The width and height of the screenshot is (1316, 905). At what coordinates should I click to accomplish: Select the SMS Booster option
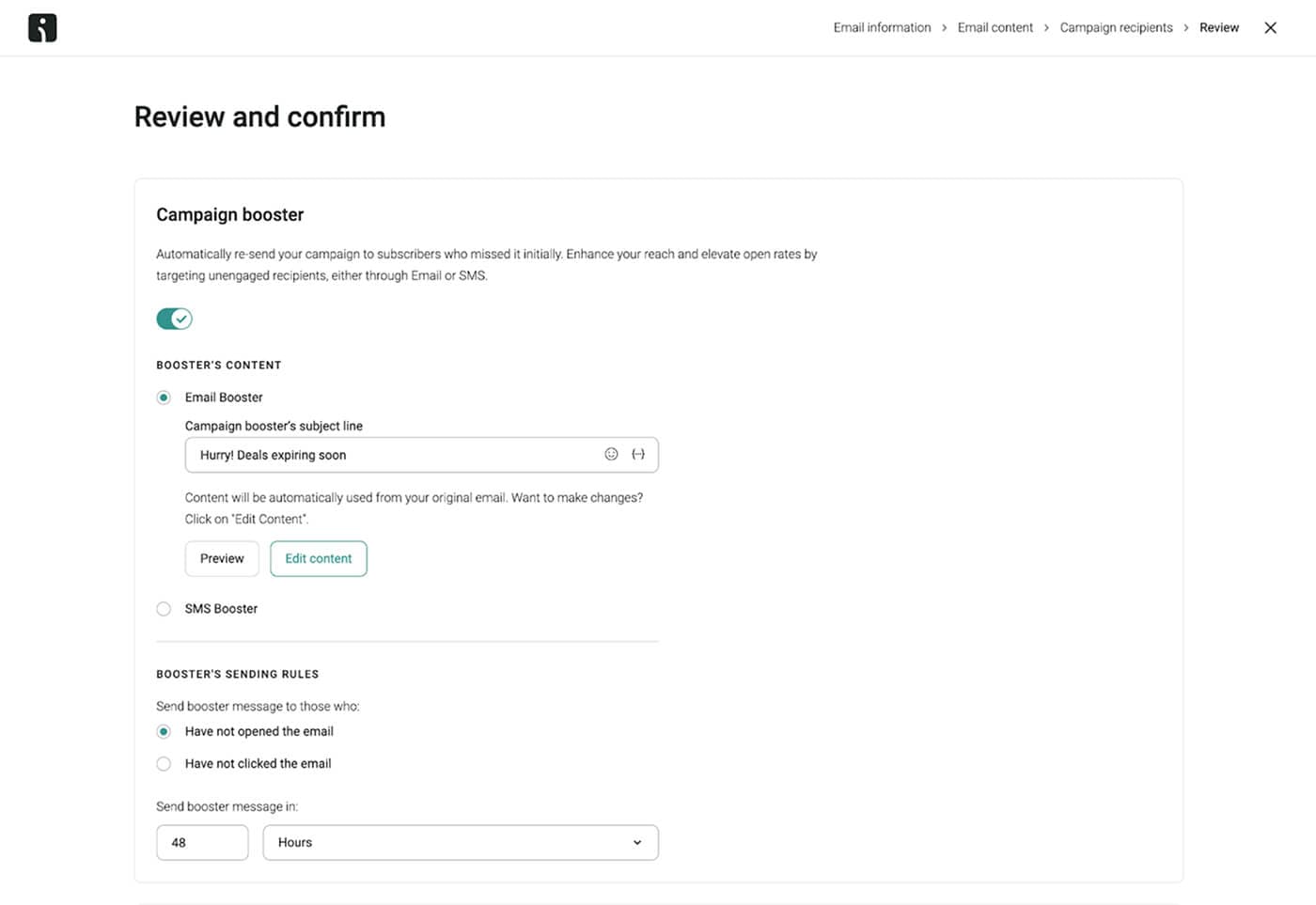coord(164,608)
